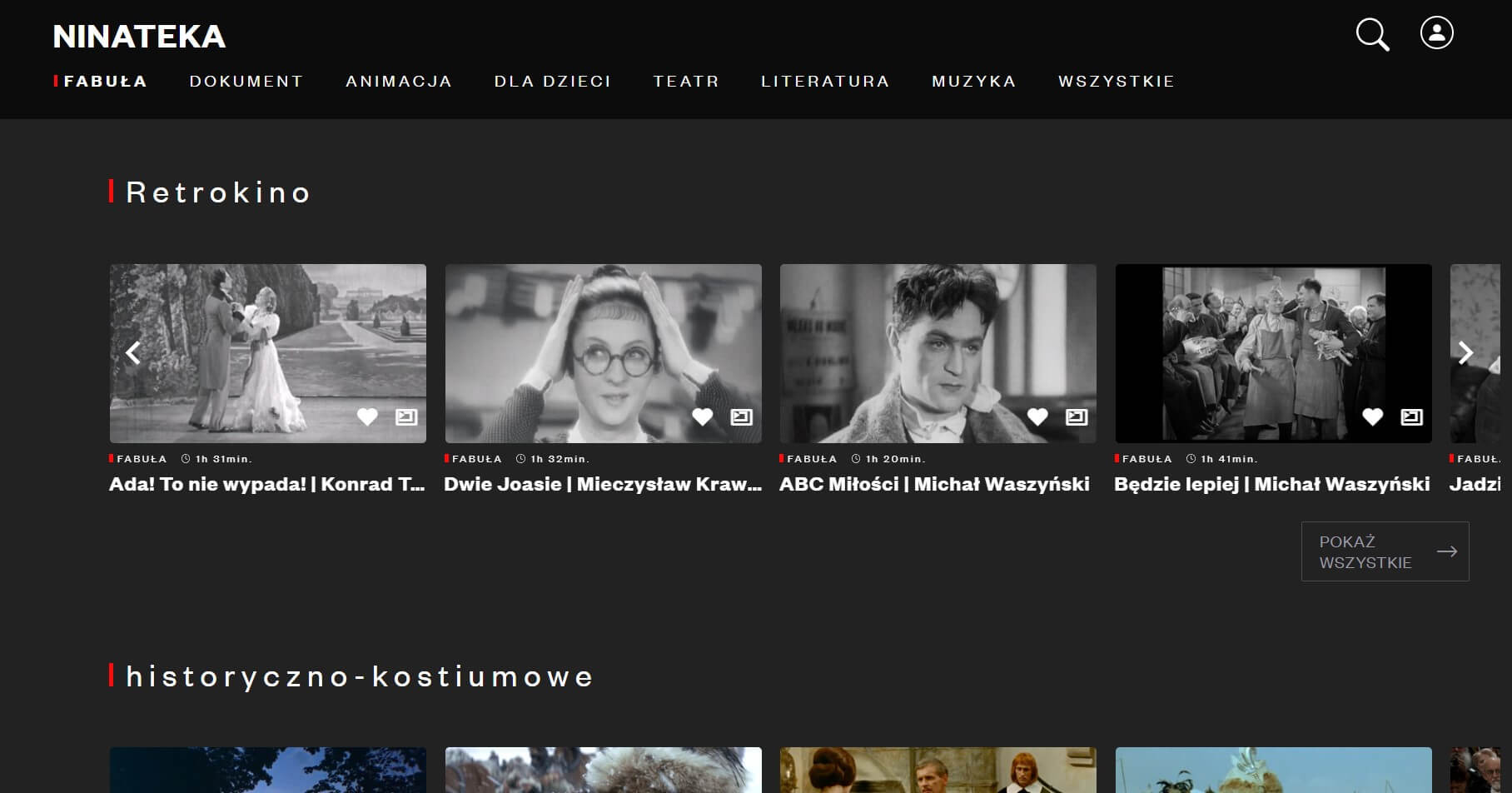This screenshot has width=1512, height=793.
Task: Open the Dwie Joasie film thumbnail
Action: click(604, 353)
